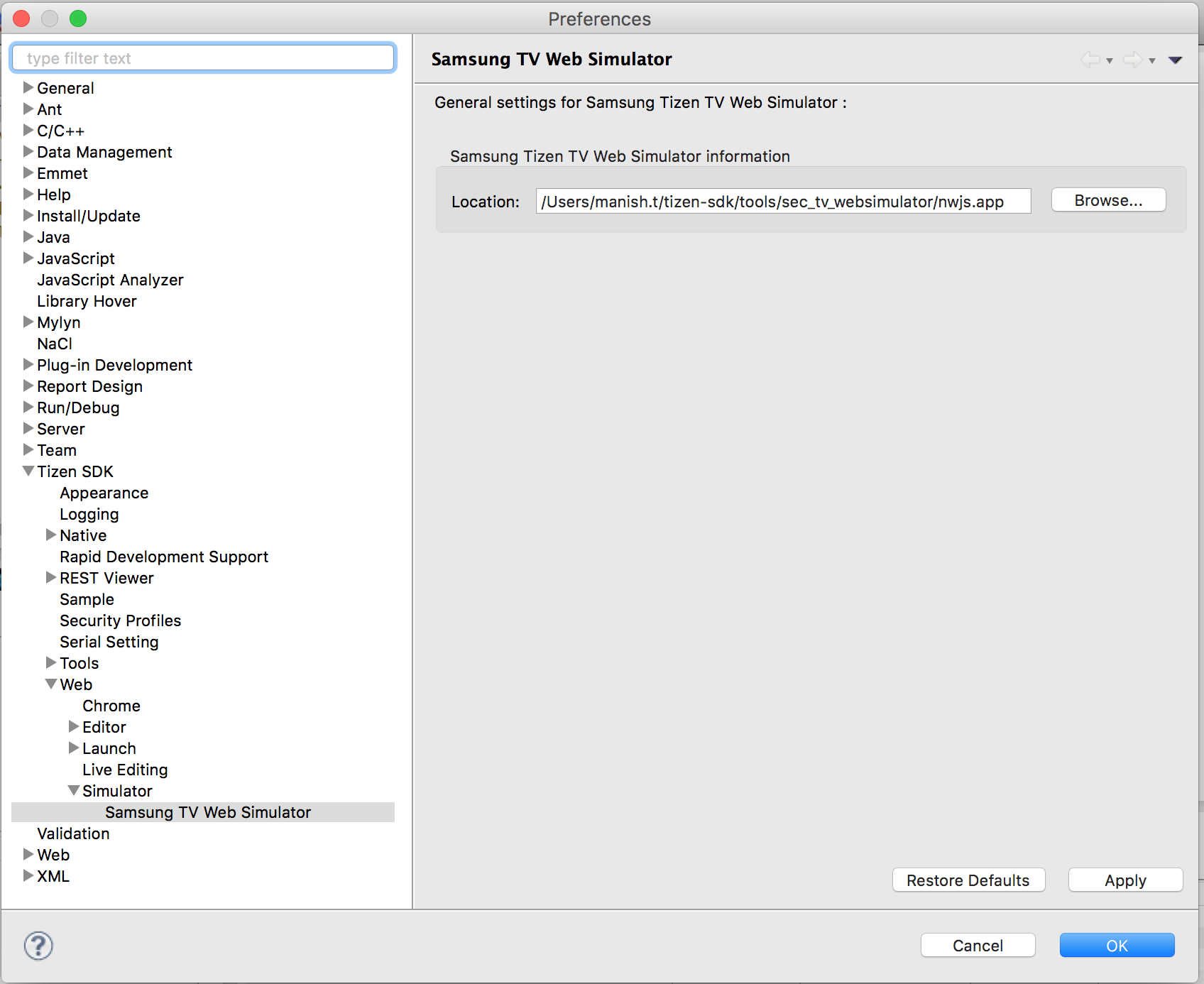Open Logging preferences
The height and width of the screenshot is (984, 1204).
click(x=89, y=514)
